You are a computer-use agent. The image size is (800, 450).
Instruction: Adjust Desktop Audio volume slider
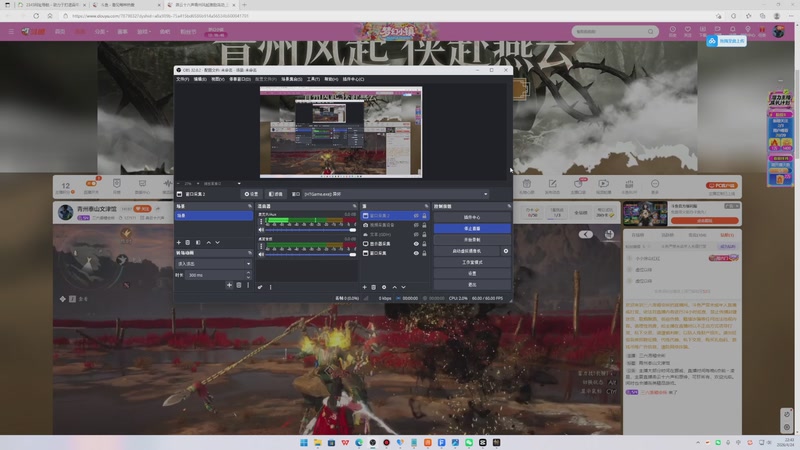click(x=311, y=254)
